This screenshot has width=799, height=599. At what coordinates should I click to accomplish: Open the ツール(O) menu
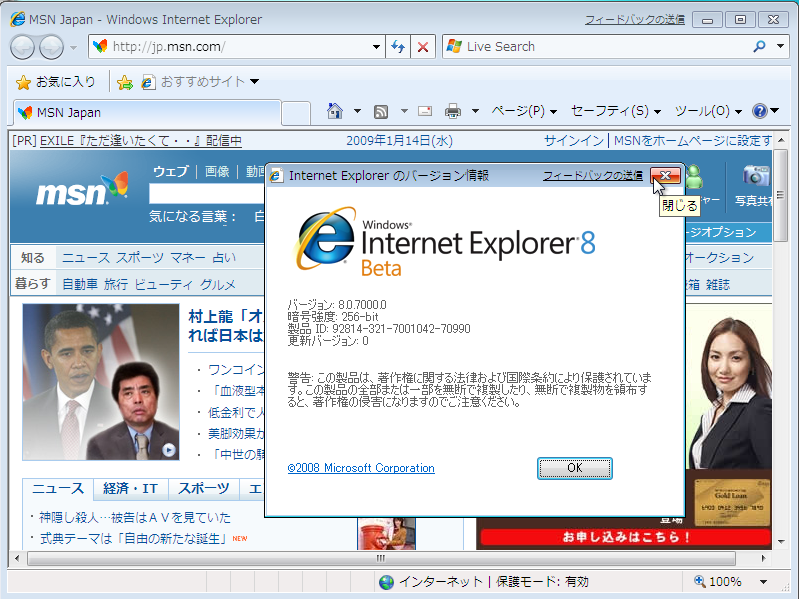tap(708, 111)
